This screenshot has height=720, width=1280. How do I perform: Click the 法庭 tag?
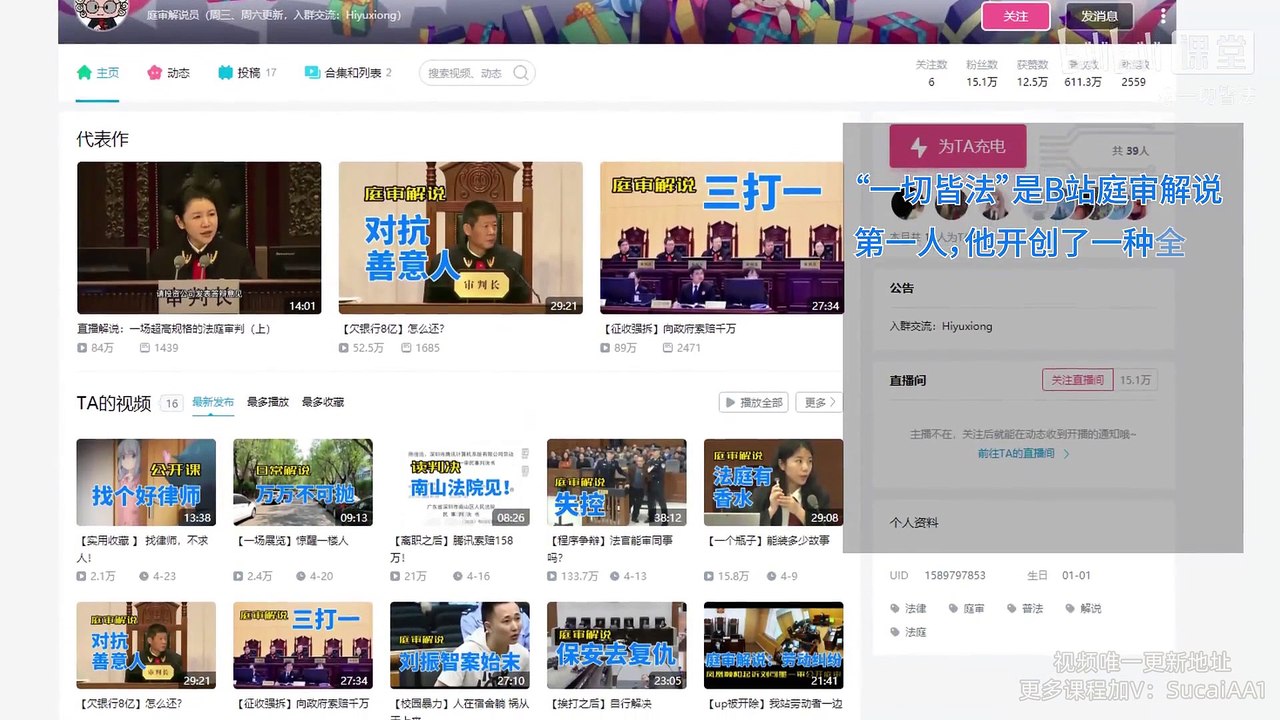(x=909, y=632)
